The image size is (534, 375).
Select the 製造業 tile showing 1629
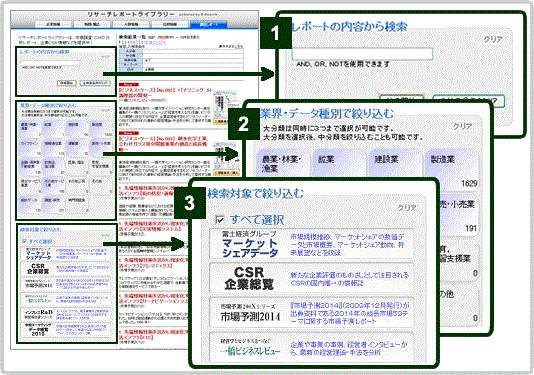452,169
